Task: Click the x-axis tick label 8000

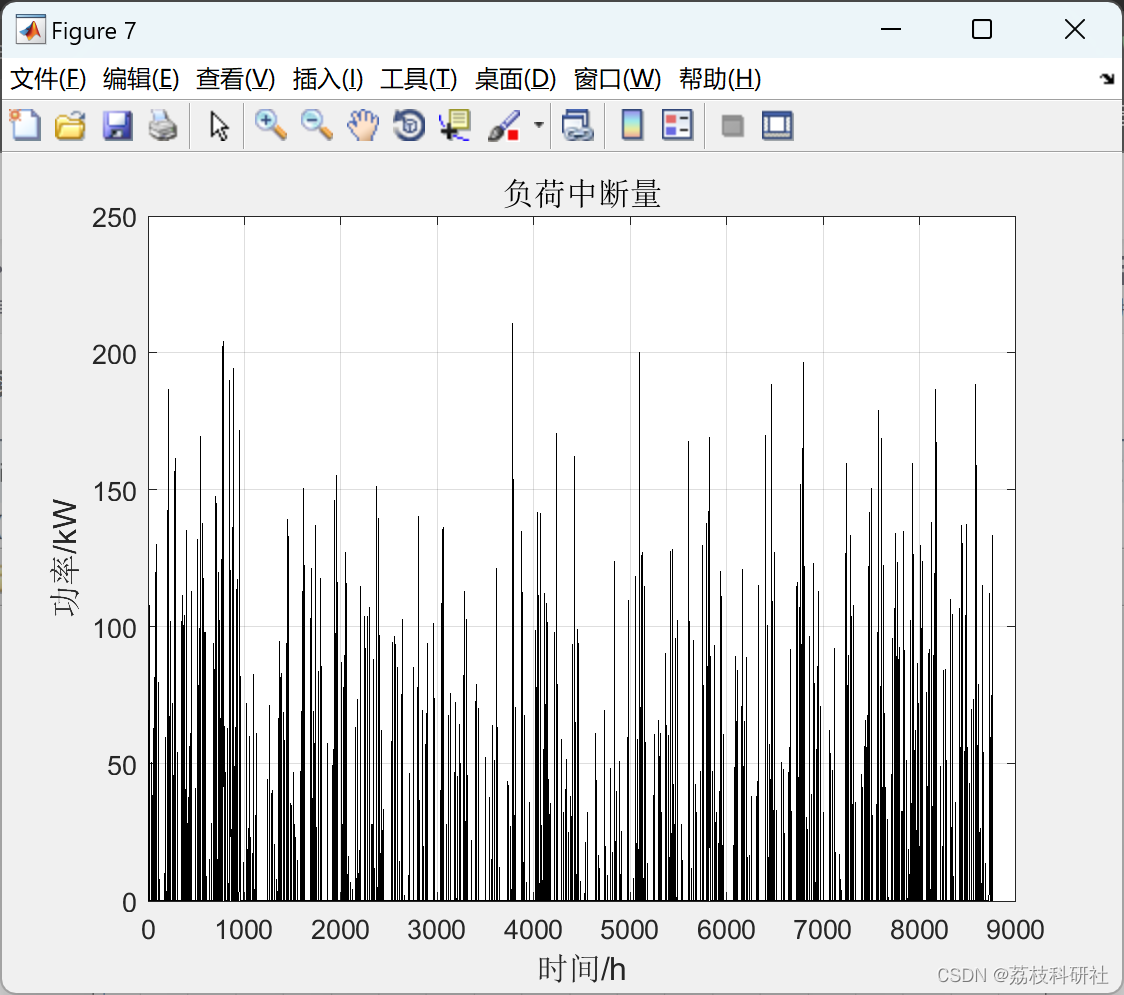Action: [x=918, y=930]
